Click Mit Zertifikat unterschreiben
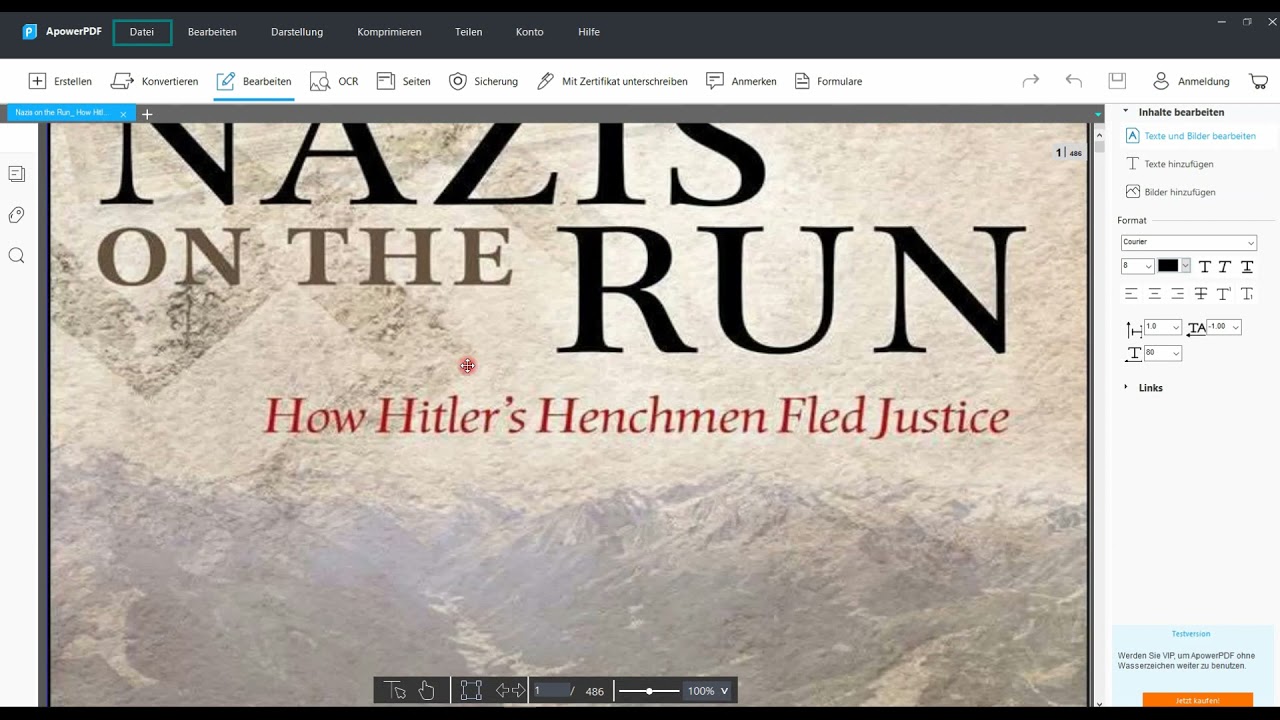 (x=612, y=81)
